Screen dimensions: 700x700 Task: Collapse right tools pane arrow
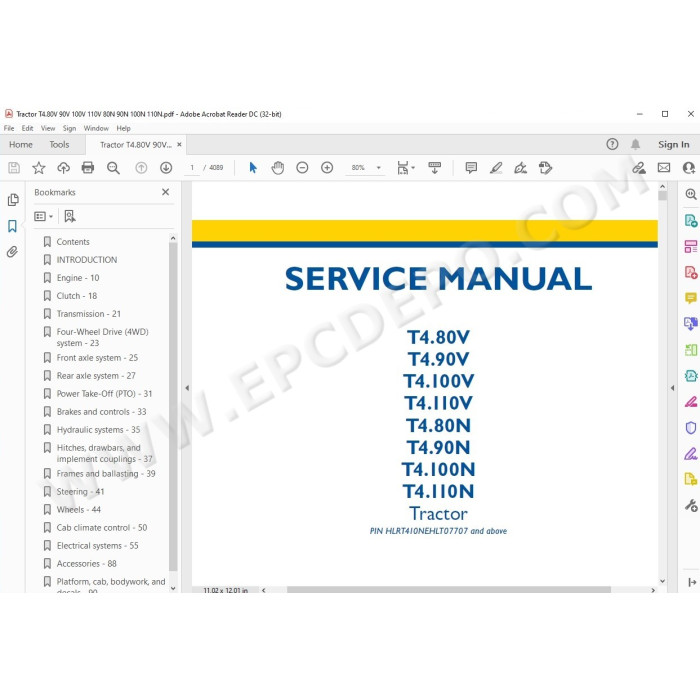pos(672,388)
